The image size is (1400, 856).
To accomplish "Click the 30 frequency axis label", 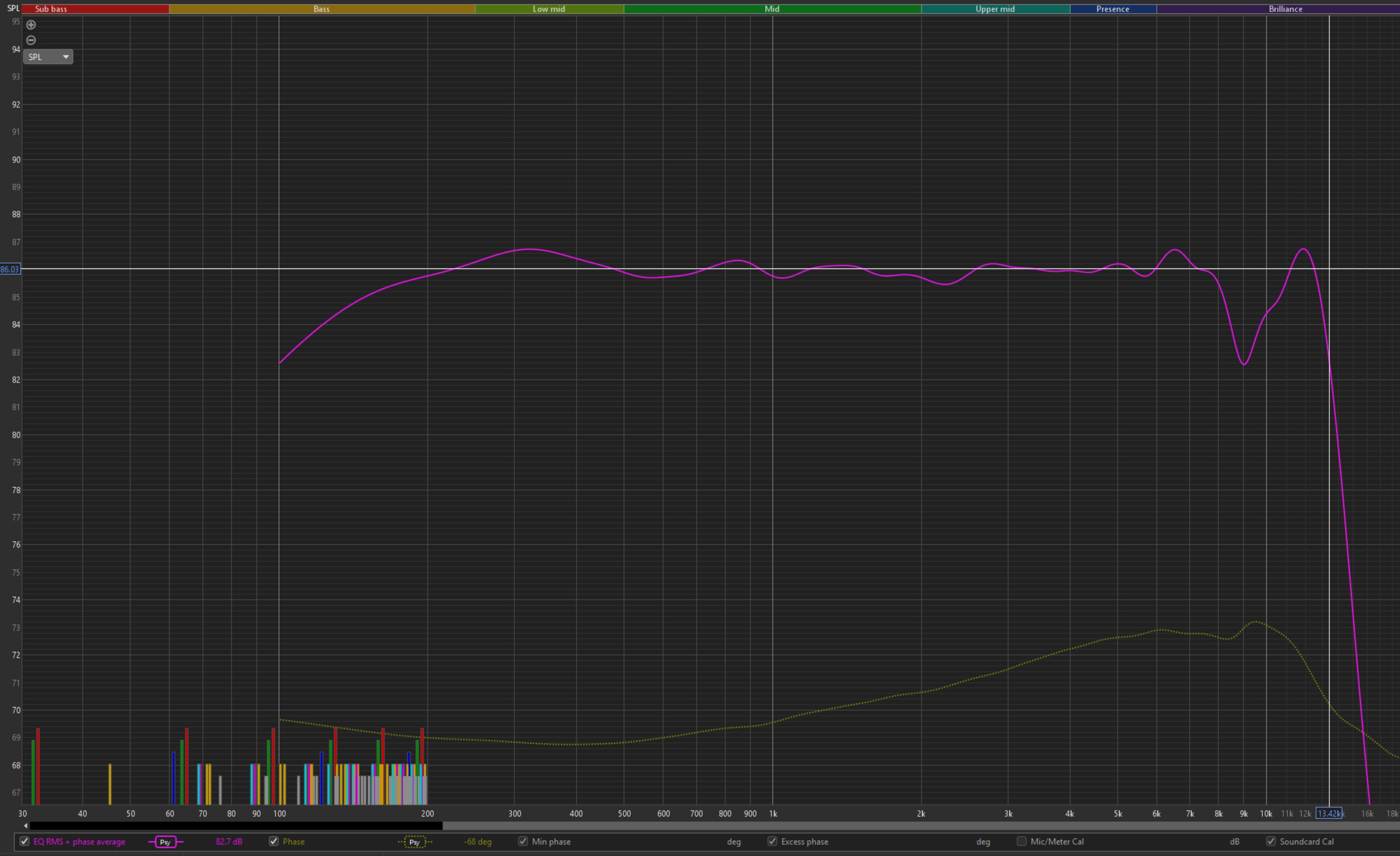I will pos(23,813).
